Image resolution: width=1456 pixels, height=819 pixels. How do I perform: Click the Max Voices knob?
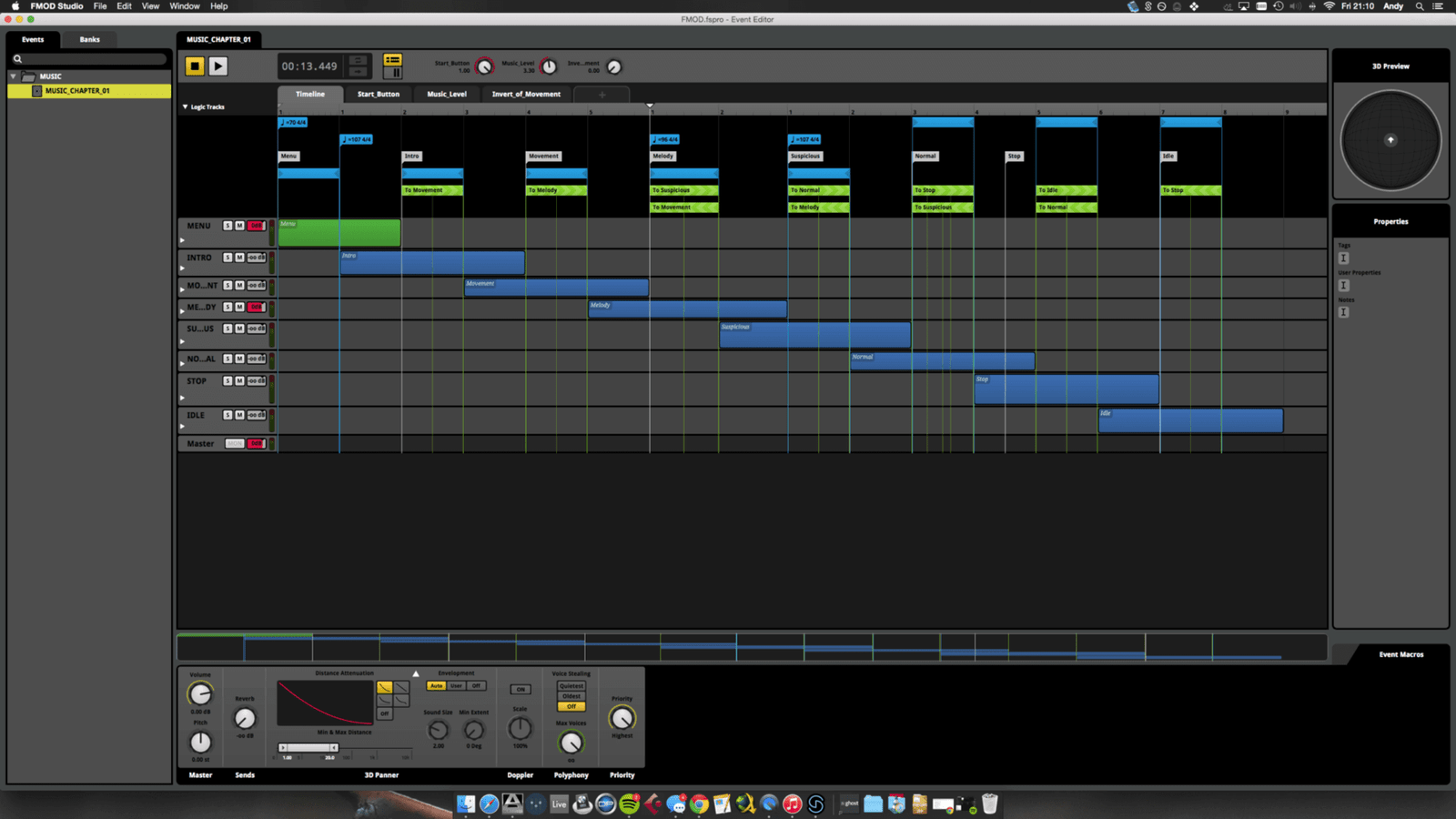pyautogui.click(x=571, y=743)
